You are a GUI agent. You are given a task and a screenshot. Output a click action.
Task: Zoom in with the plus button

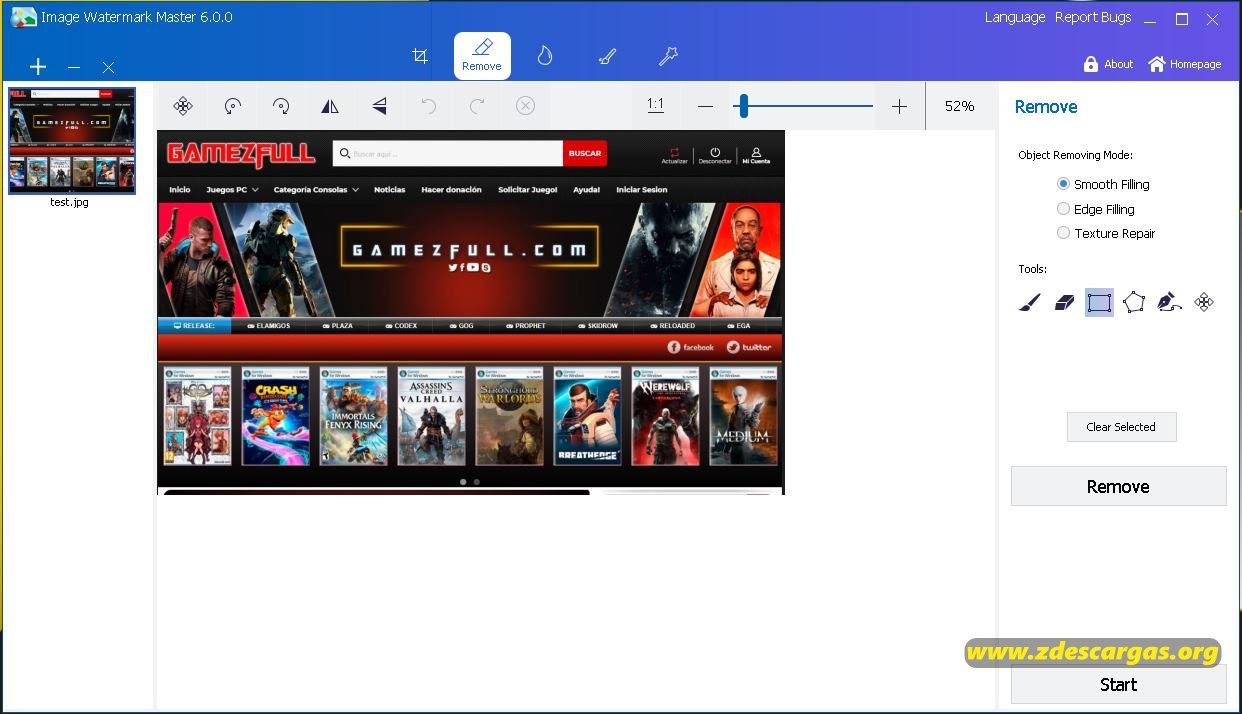pos(899,106)
